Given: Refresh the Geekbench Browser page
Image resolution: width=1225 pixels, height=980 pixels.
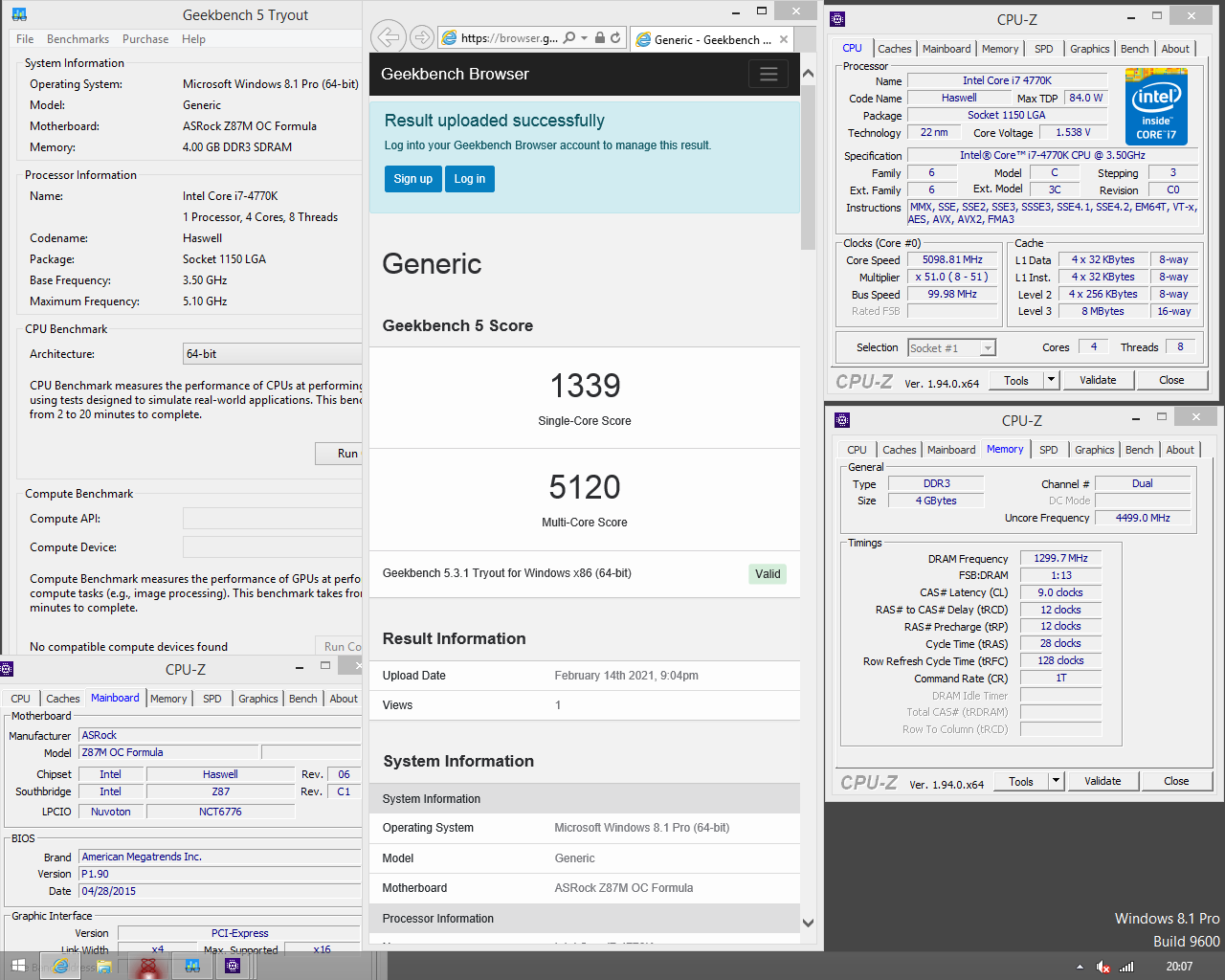Looking at the screenshot, I should point(615,37).
